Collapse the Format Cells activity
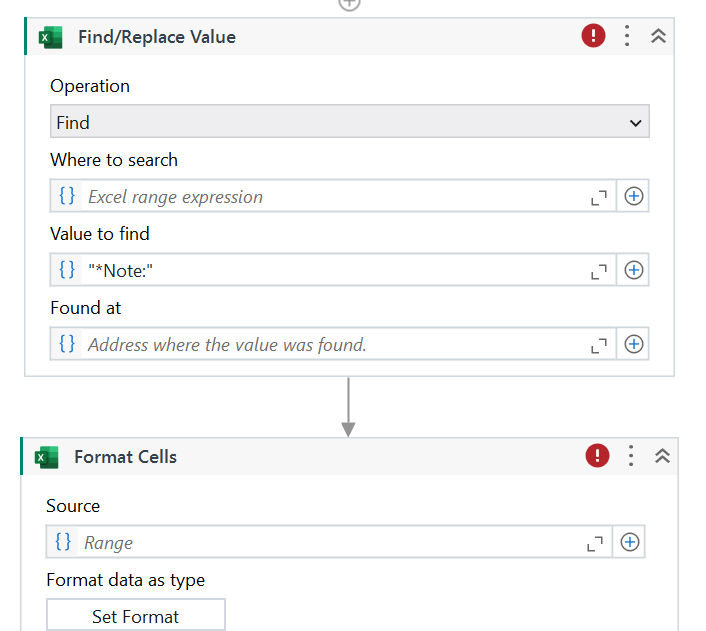The height and width of the screenshot is (631, 706). coord(662,456)
